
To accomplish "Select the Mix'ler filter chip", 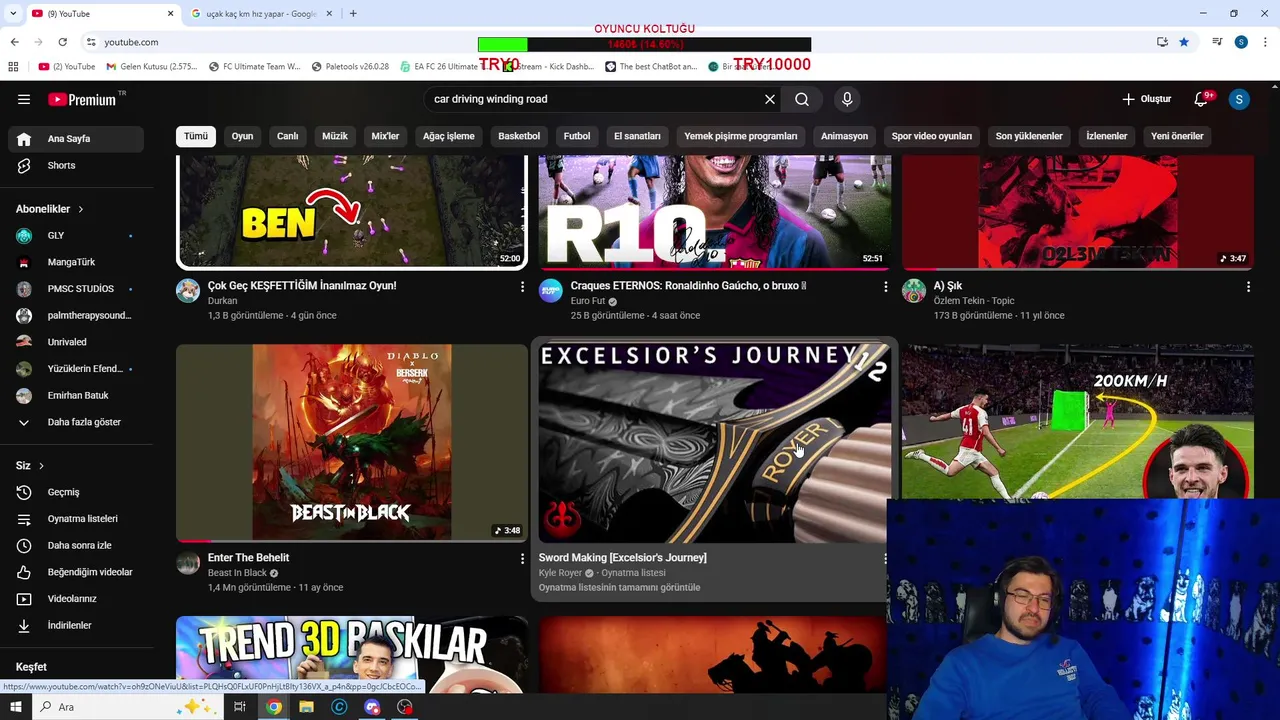I will pyautogui.click(x=385, y=136).
